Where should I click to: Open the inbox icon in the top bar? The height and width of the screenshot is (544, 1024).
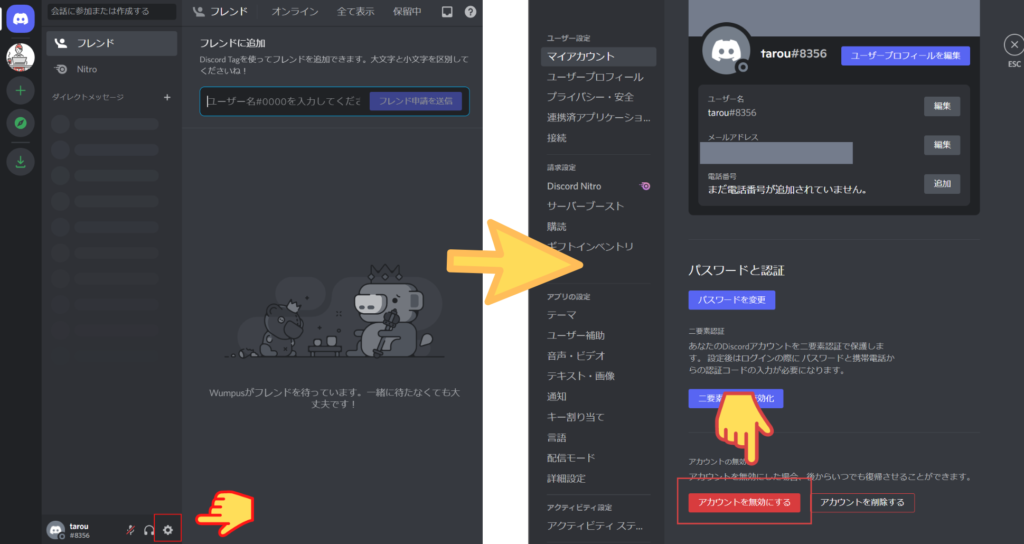point(447,12)
